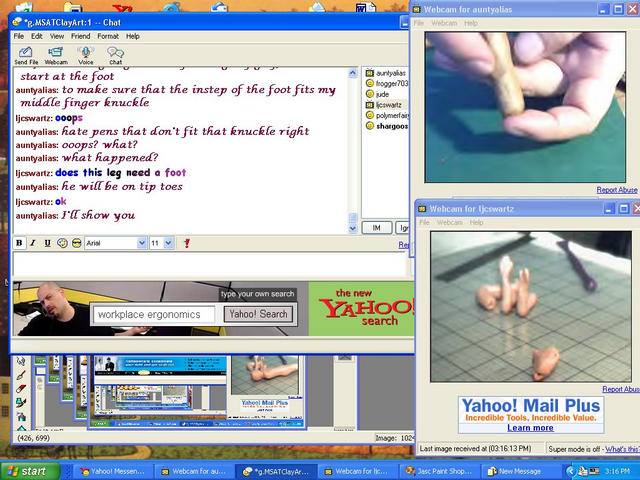This screenshot has height=480, width=640.
Task: Click the workplace ergonomics search field
Action: [x=154, y=315]
